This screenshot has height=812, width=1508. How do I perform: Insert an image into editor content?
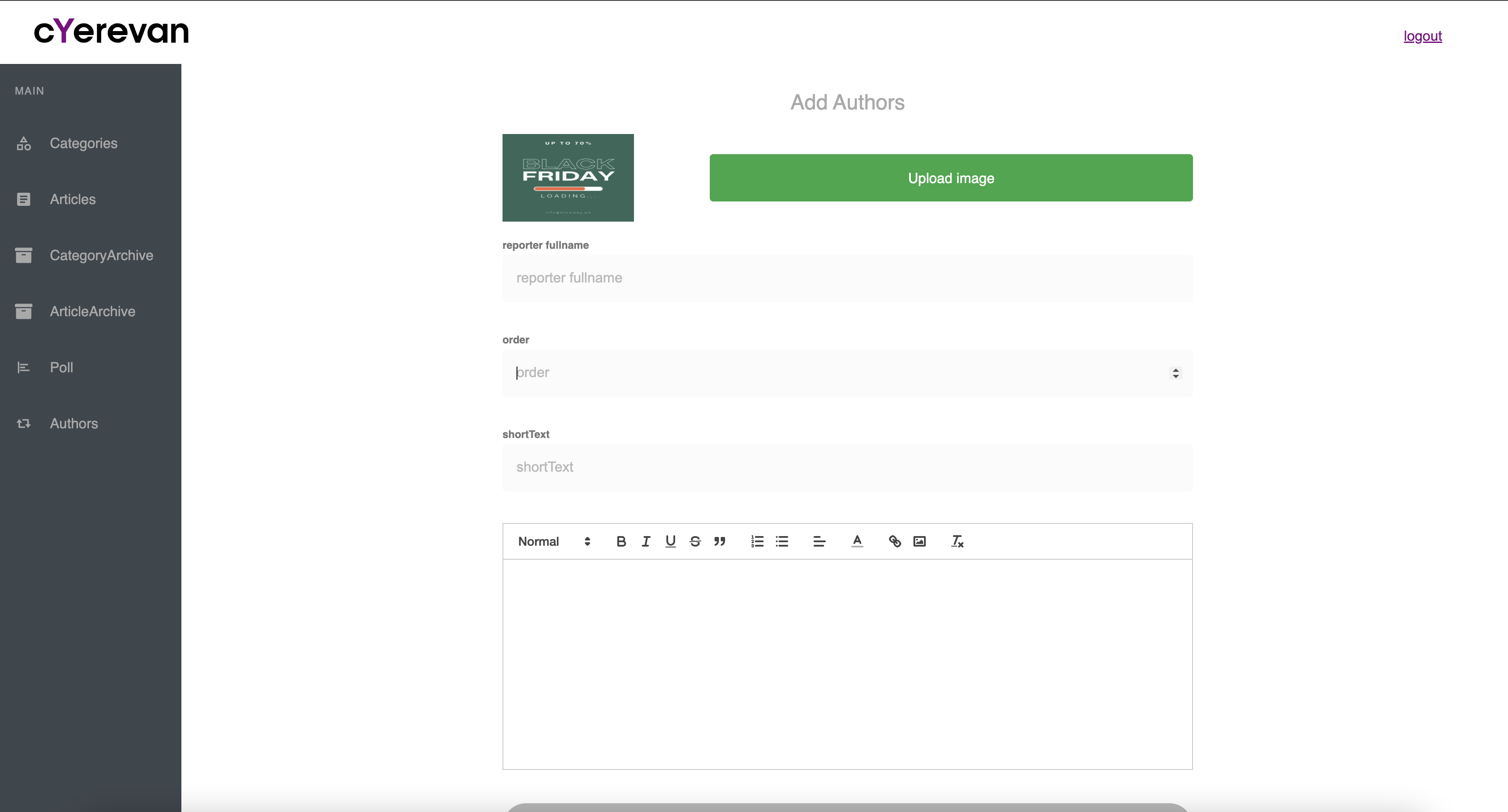point(919,541)
